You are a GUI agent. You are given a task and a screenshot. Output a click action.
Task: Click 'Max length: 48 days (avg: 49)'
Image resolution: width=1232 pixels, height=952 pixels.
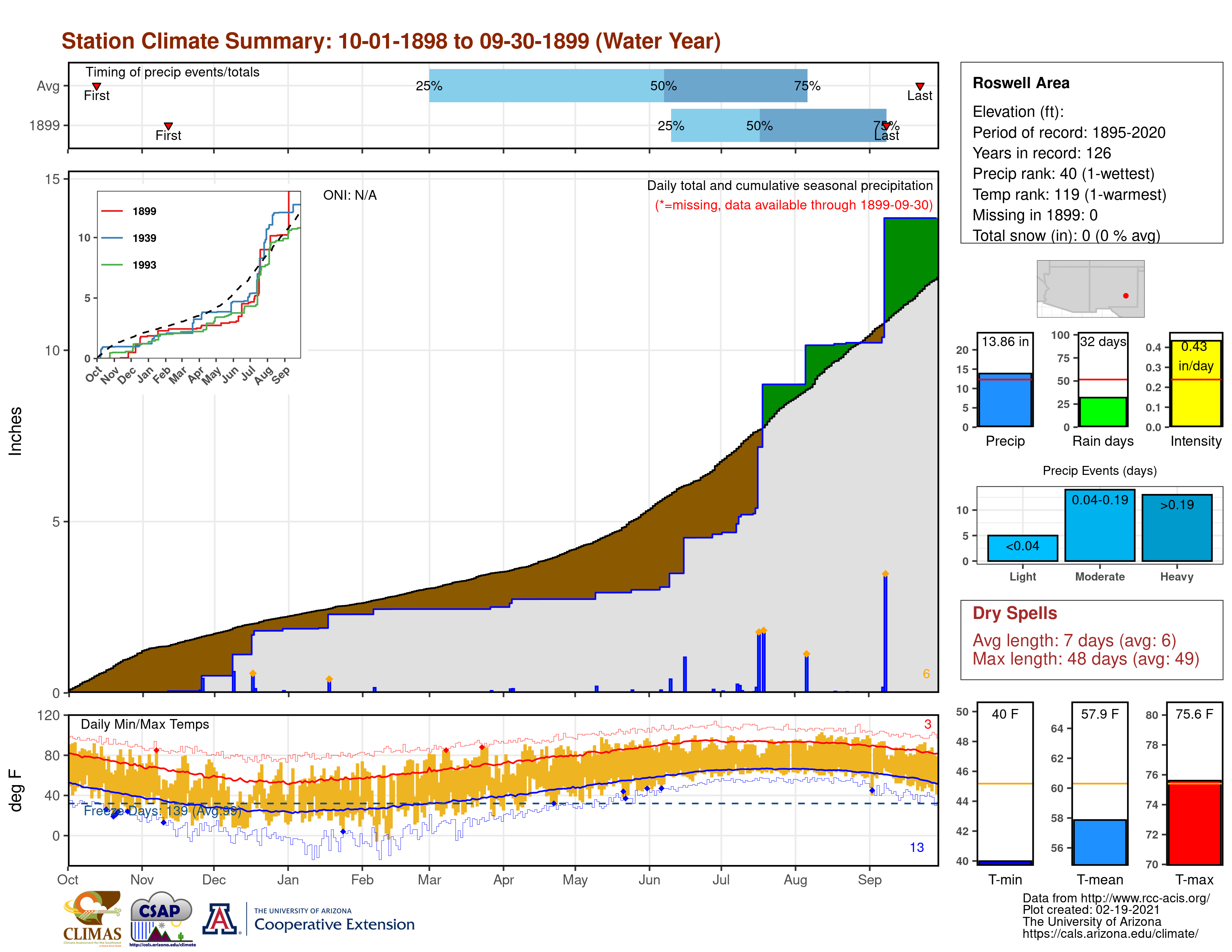(x=1086, y=659)
